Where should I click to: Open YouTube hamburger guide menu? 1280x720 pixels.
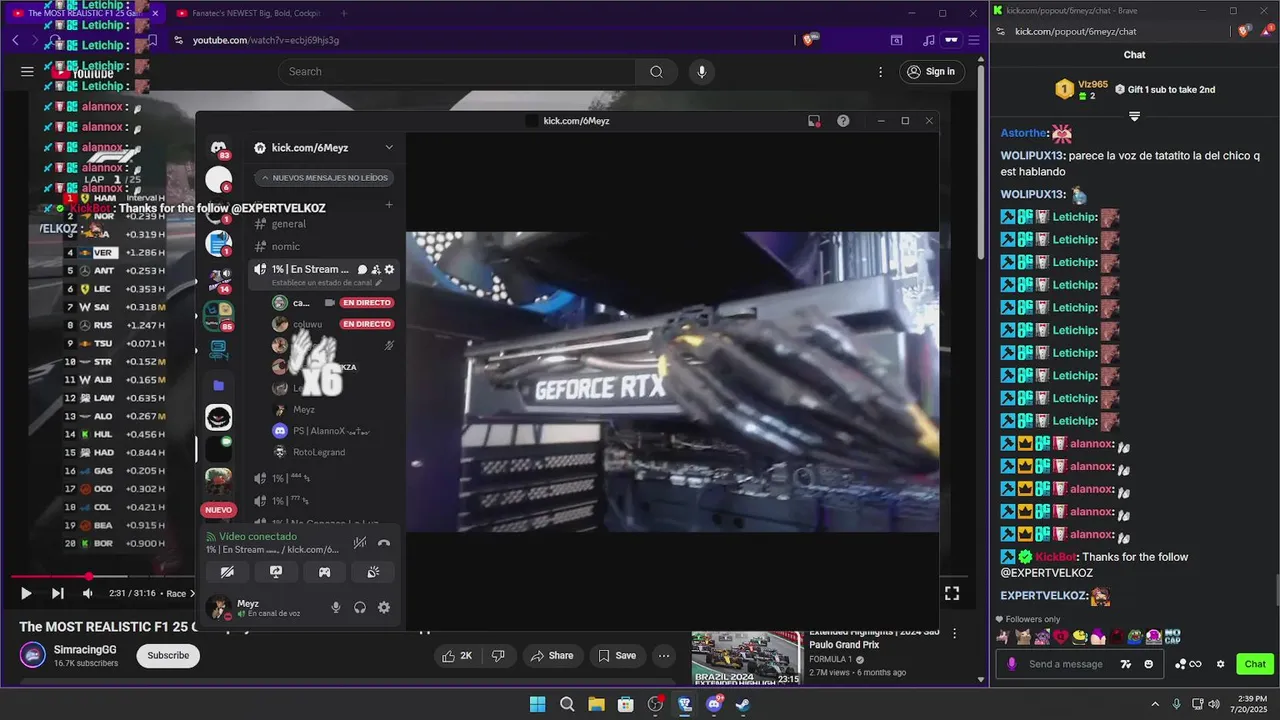coord(27,71)
